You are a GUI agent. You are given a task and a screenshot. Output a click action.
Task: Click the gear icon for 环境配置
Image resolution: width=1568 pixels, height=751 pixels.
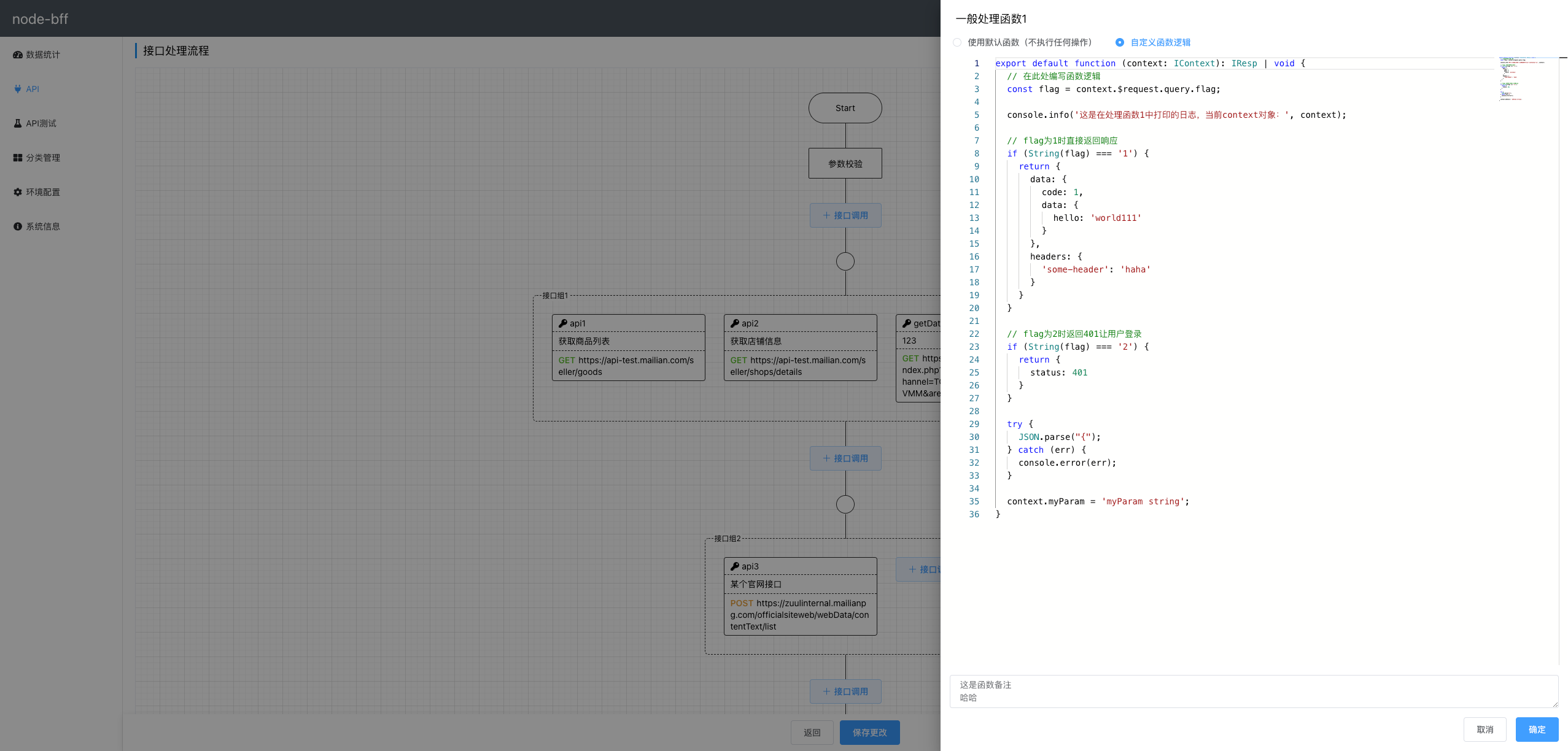point(18,192)
